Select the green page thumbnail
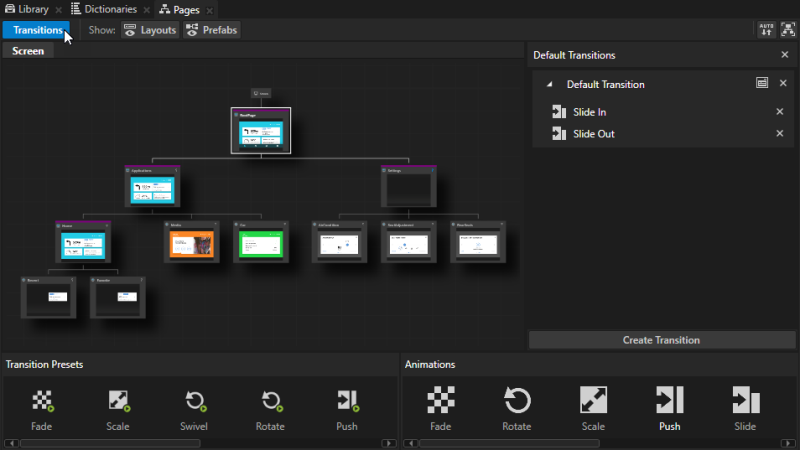The image size is (800, 450). 261,244
